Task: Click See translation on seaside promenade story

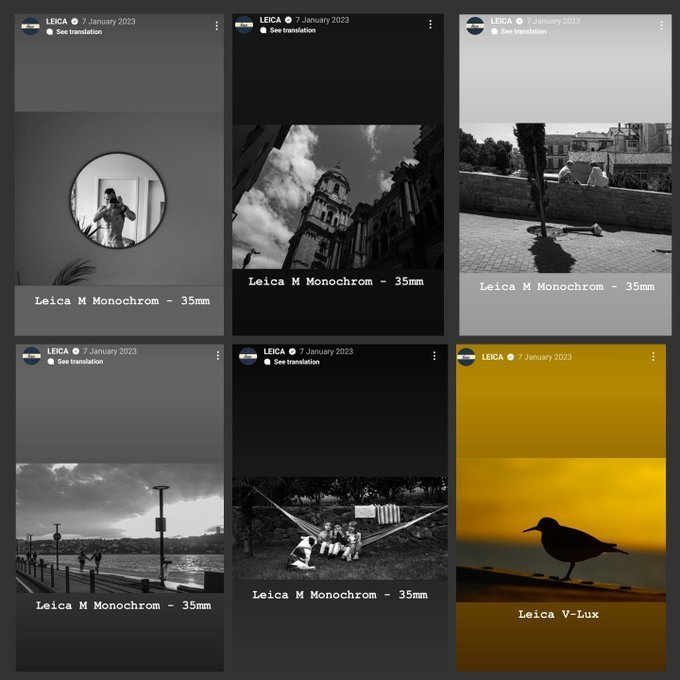Action: 80,362
